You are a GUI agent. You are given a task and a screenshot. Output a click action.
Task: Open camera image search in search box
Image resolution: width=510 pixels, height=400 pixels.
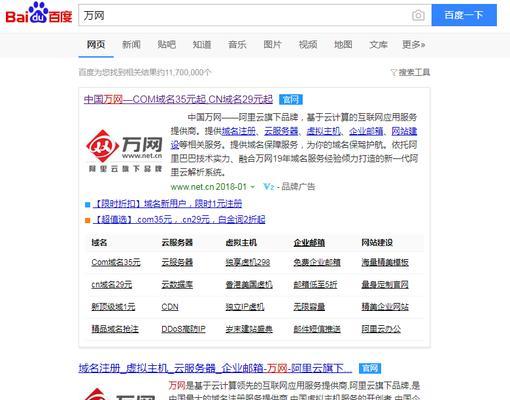pyautogui.click(x=418, y=15)
